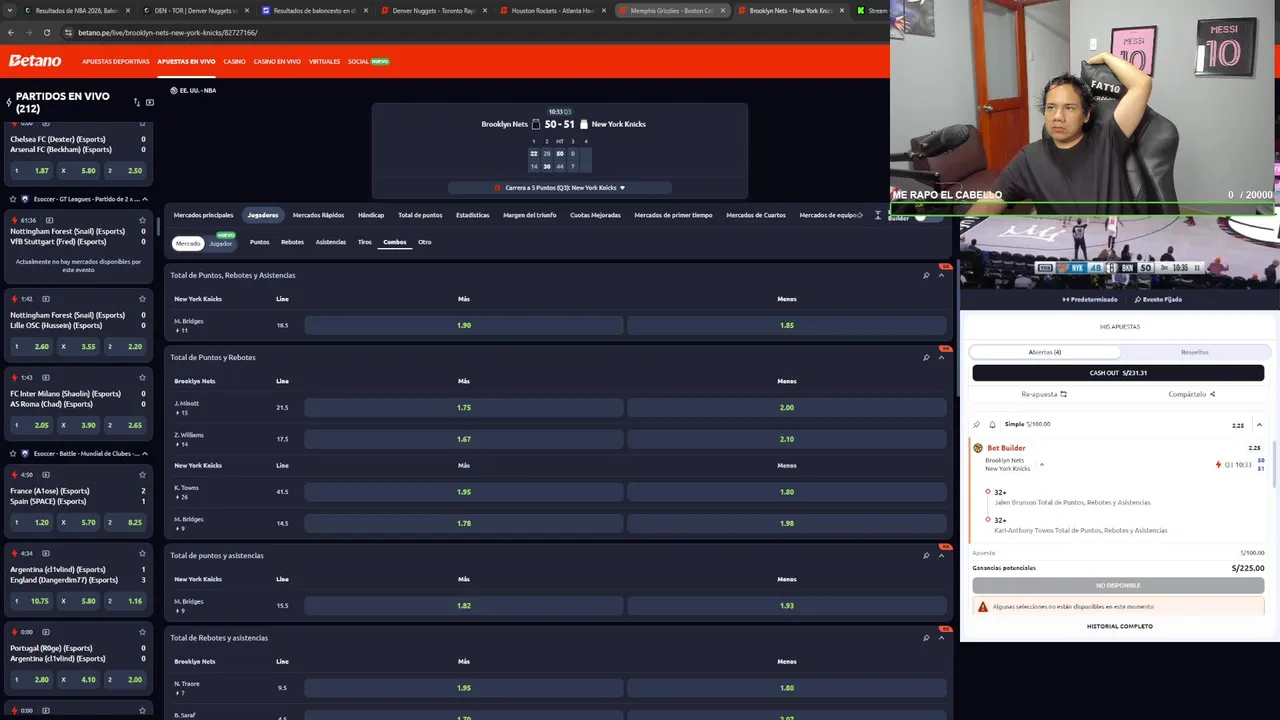
Task: Open Virtuales menu item
Action: (x=324, y=61)
